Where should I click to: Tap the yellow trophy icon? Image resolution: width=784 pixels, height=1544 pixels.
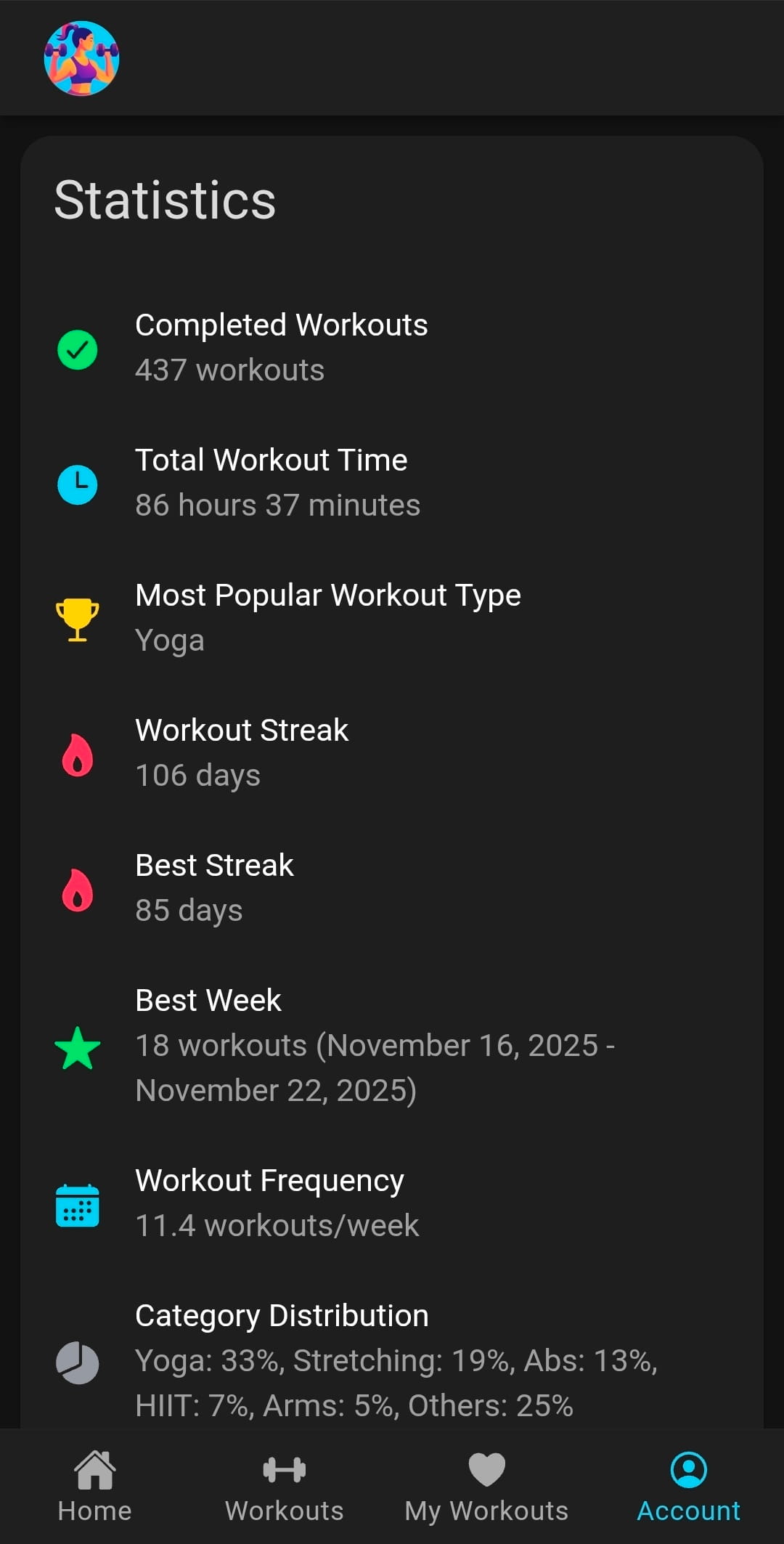tap(78, 619)
